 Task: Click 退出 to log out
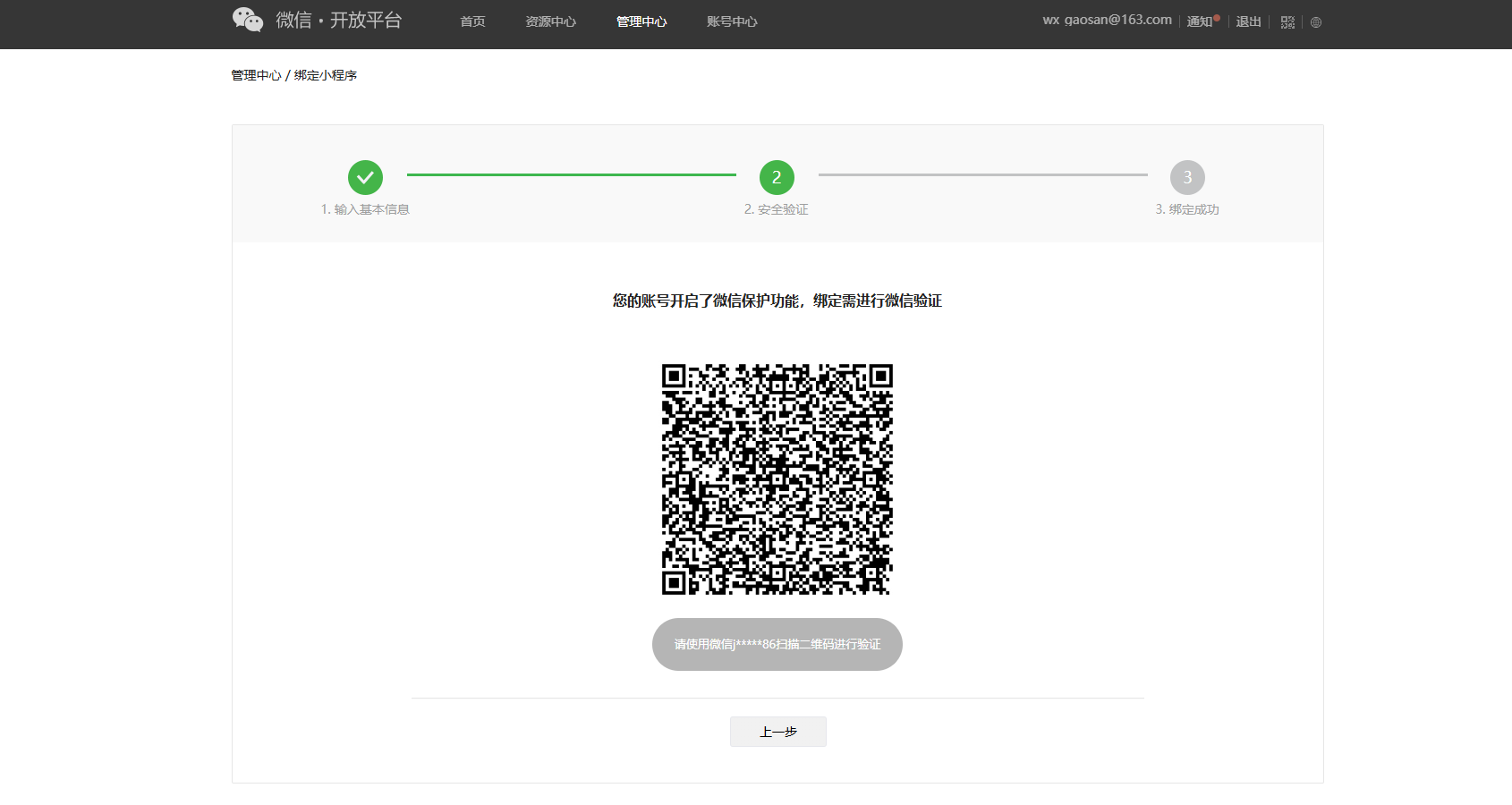(1248, 21)
